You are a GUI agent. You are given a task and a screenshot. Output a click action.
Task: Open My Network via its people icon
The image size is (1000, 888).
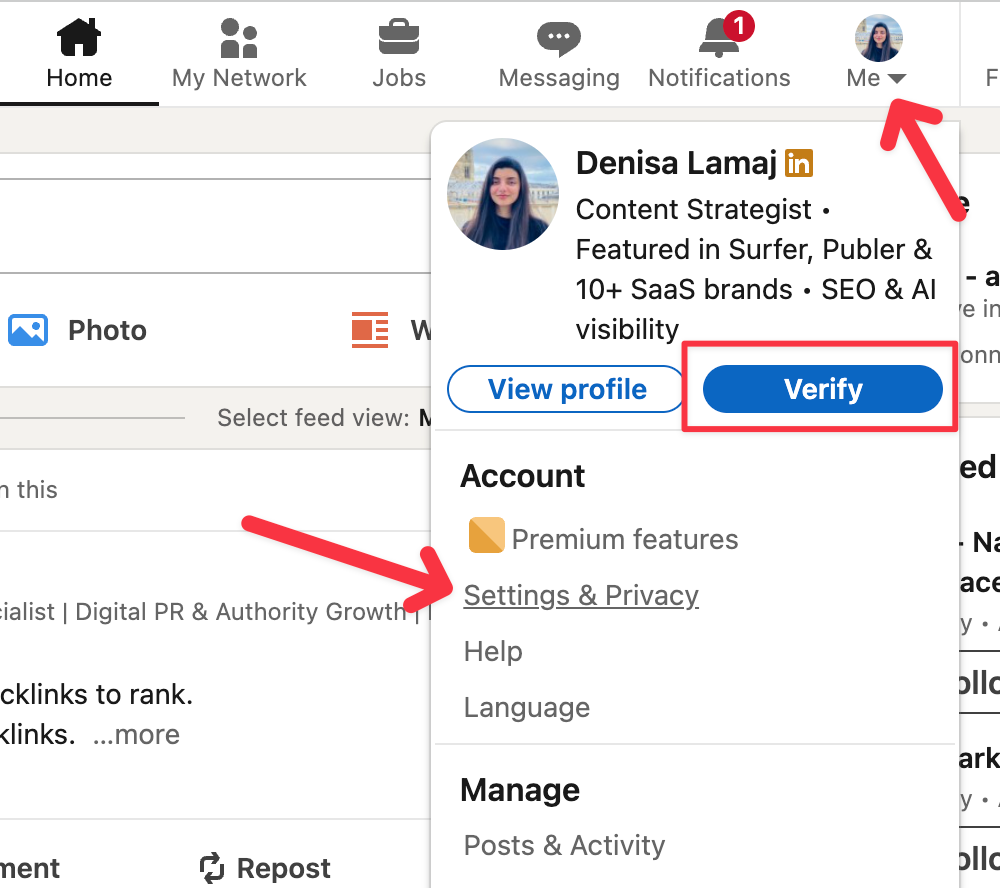pyautogui.click(x=238, y=34)
